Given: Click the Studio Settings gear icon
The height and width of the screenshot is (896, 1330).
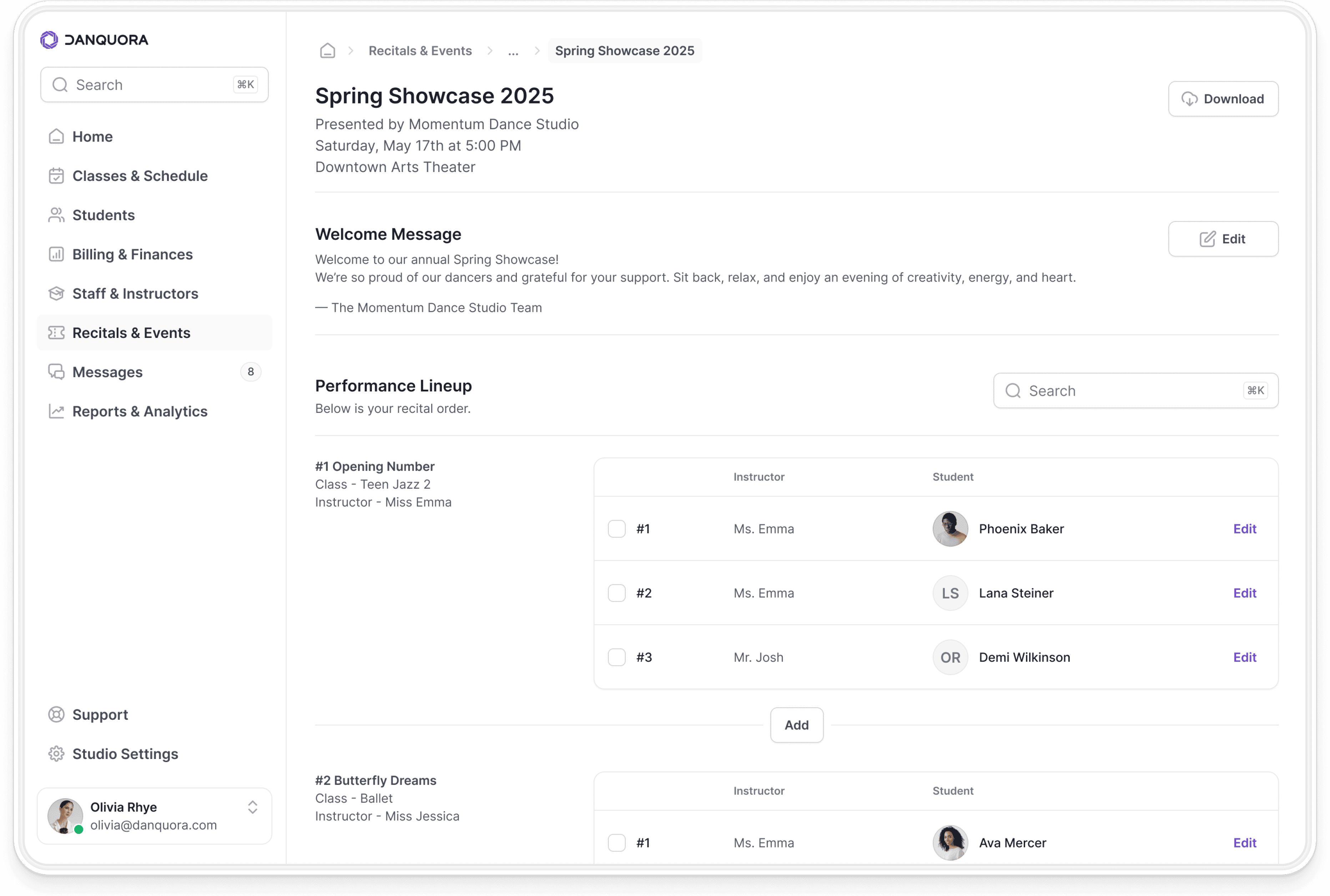Looking at the screenshot, I should pyautogui.click(x=56, y=754).
